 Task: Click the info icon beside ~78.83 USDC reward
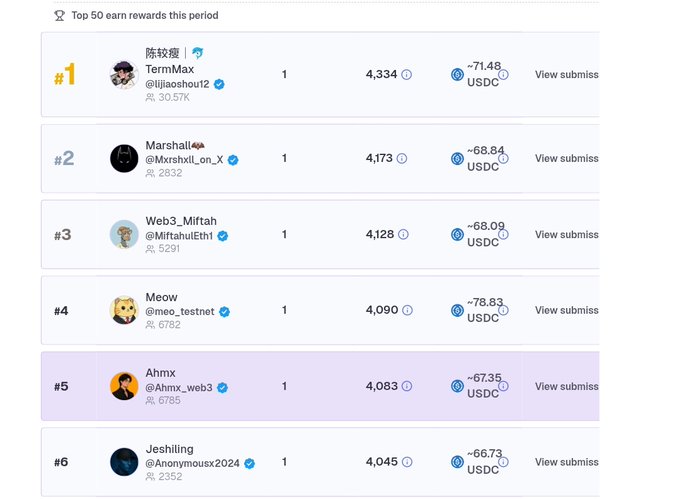coord(503,310)
